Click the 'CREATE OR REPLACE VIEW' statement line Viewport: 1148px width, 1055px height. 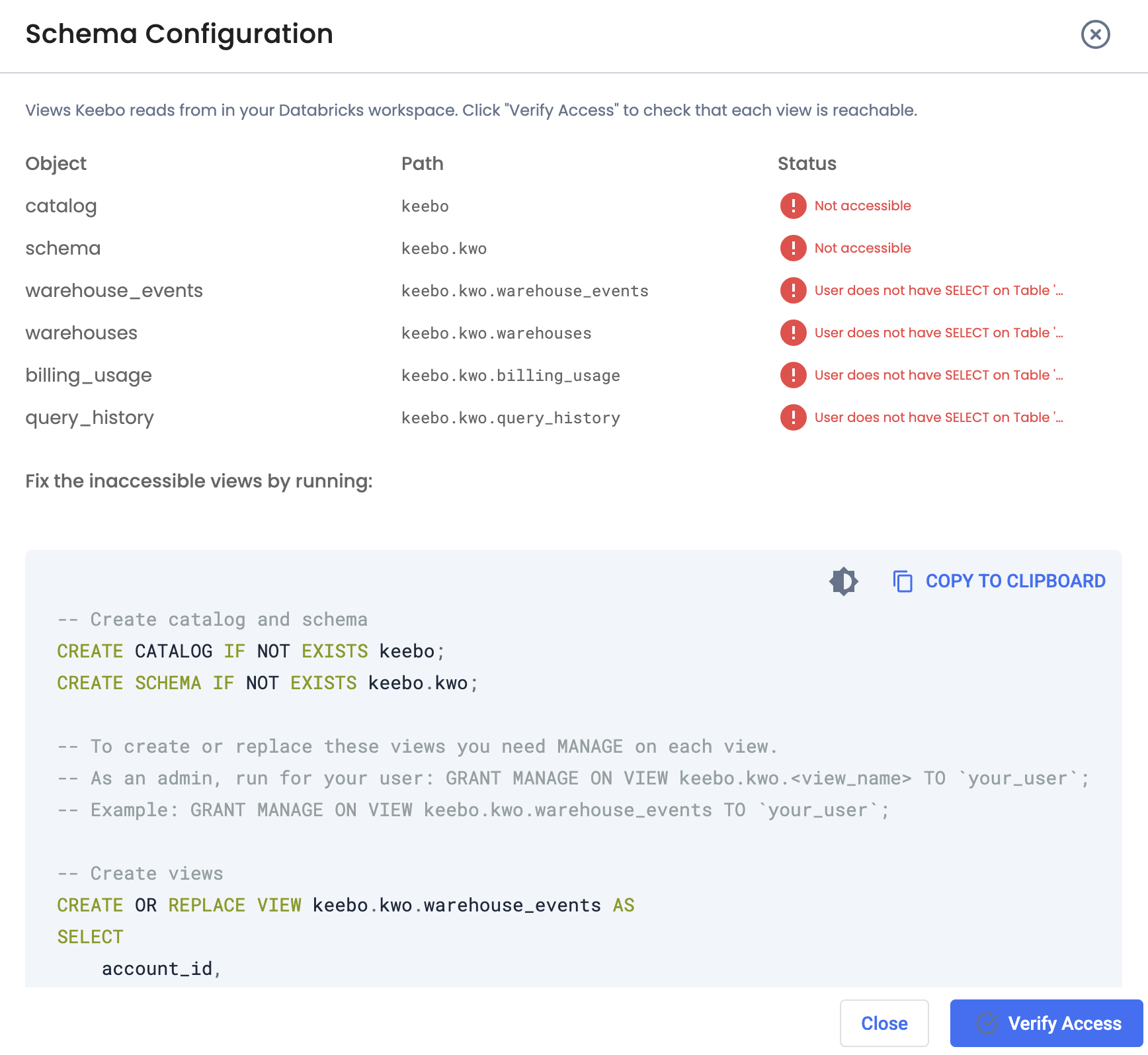tap(346, 906)
